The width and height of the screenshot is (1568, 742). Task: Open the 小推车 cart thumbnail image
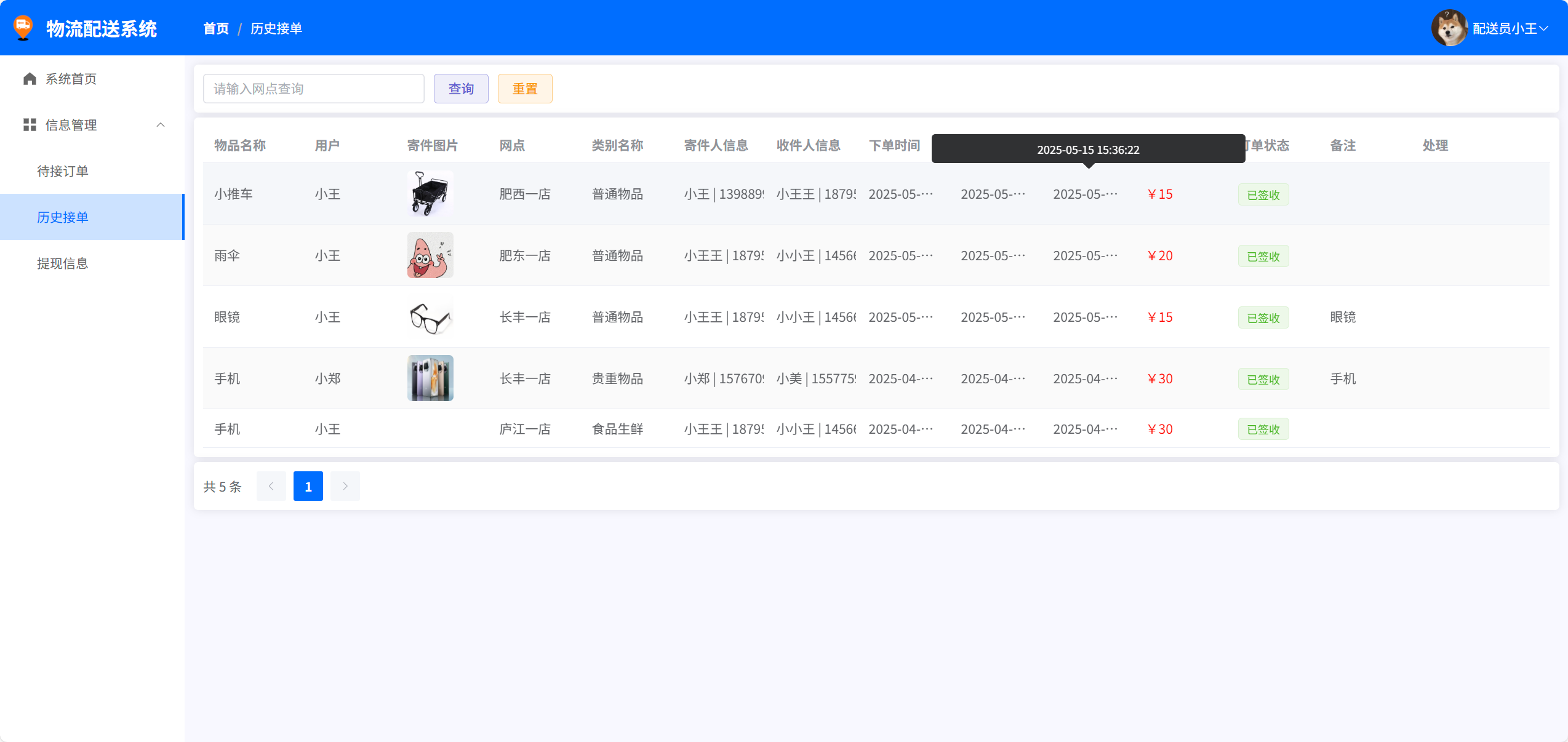tap(430, 194)
